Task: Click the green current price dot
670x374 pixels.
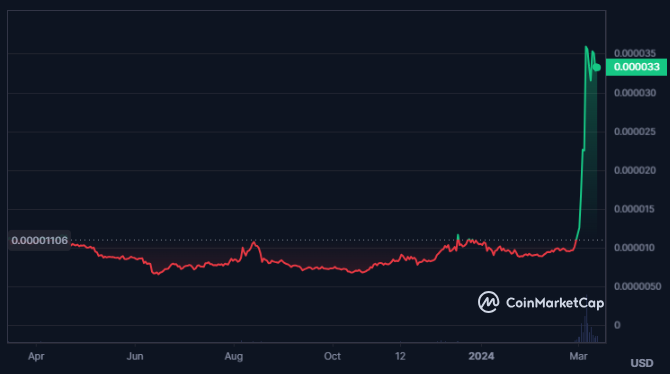Action: [597, 68]
